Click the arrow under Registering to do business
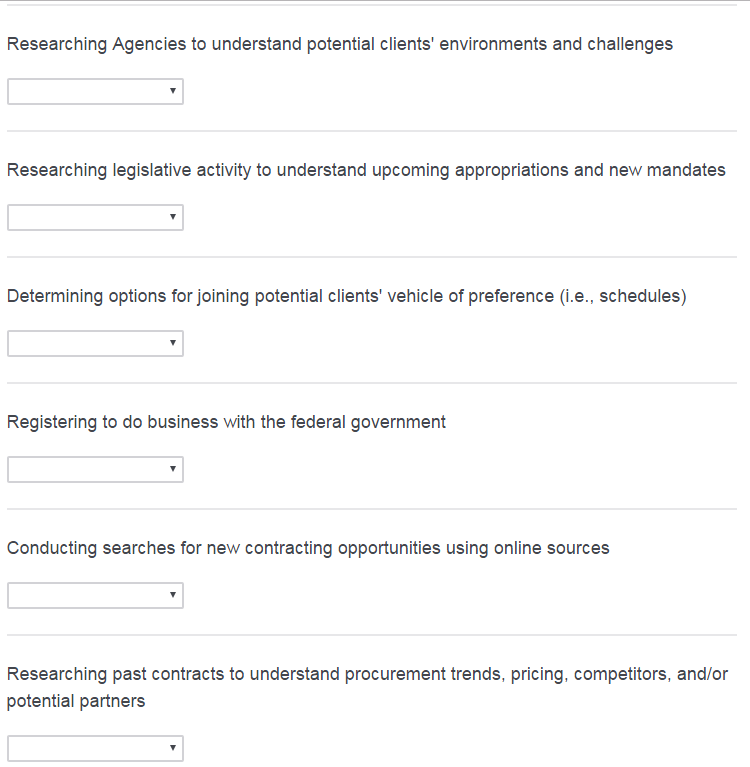 coord(173,470)
